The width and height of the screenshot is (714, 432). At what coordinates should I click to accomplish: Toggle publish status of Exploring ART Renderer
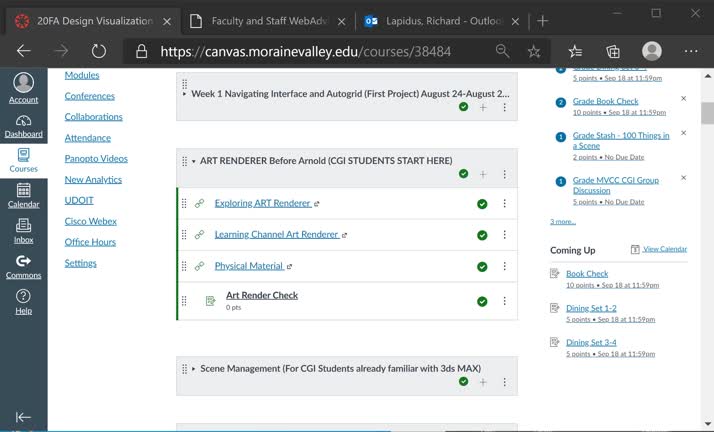[x=482, y=204]
